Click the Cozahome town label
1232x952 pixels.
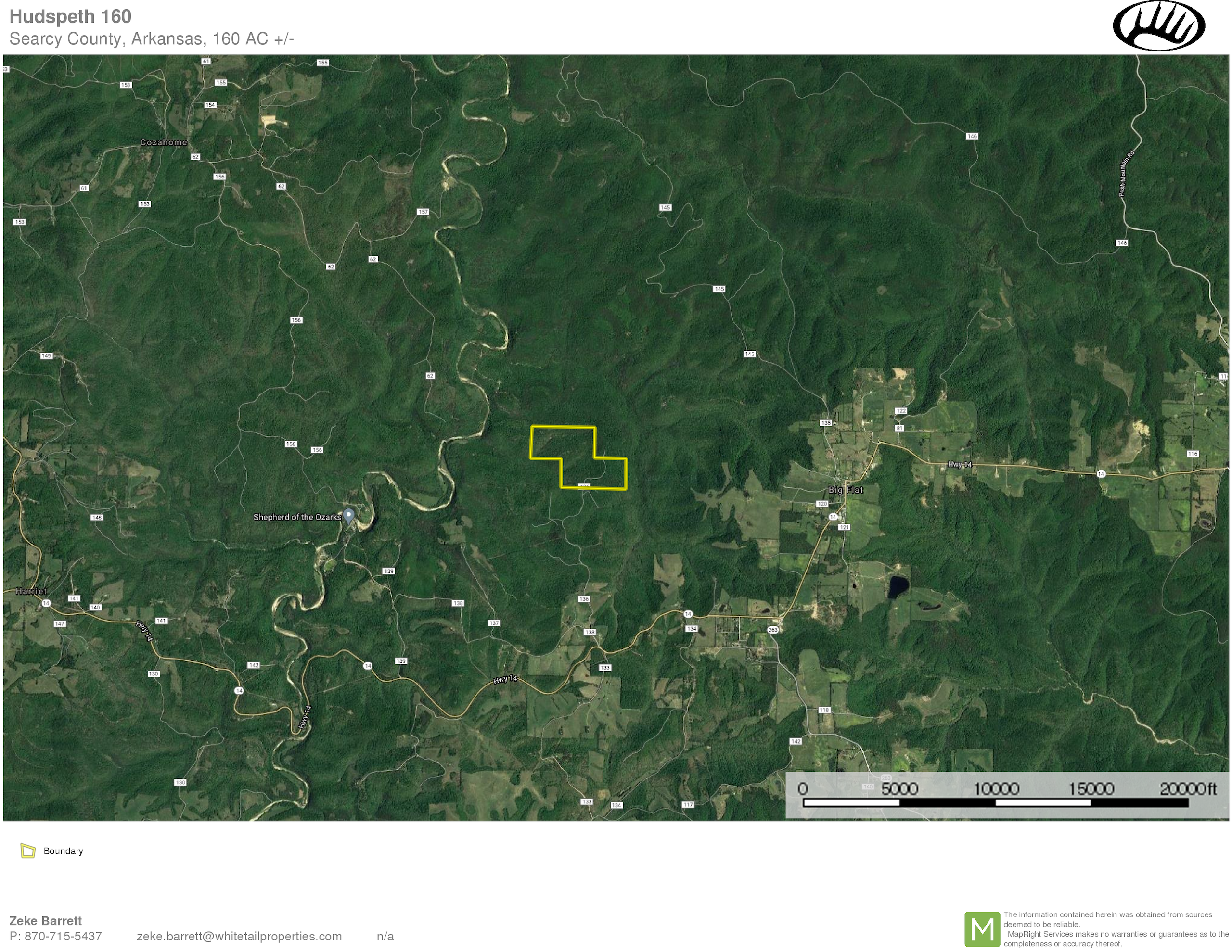(164, 143)
